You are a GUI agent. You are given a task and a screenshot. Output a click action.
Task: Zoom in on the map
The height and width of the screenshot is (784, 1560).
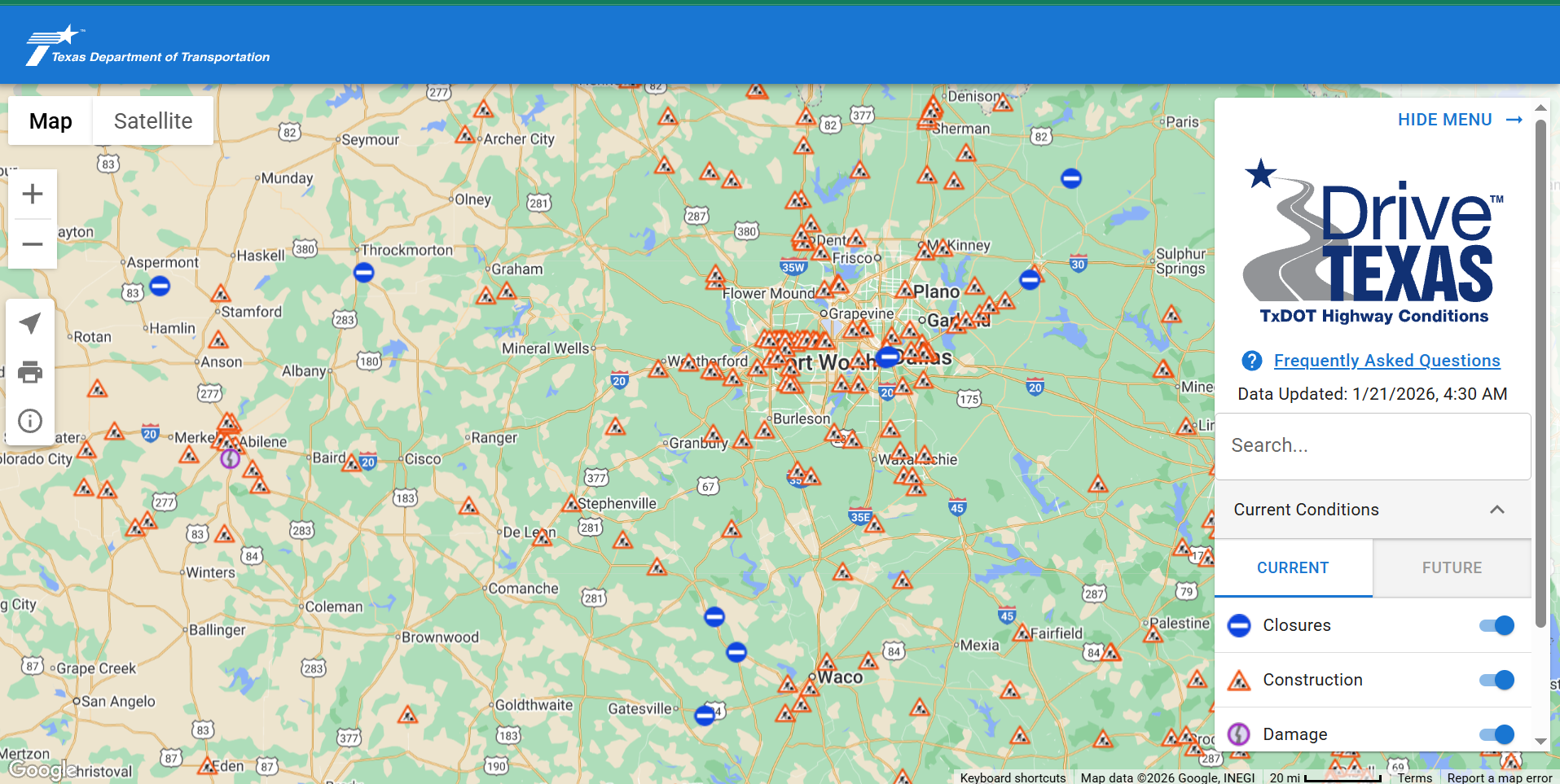coord(33,194)
